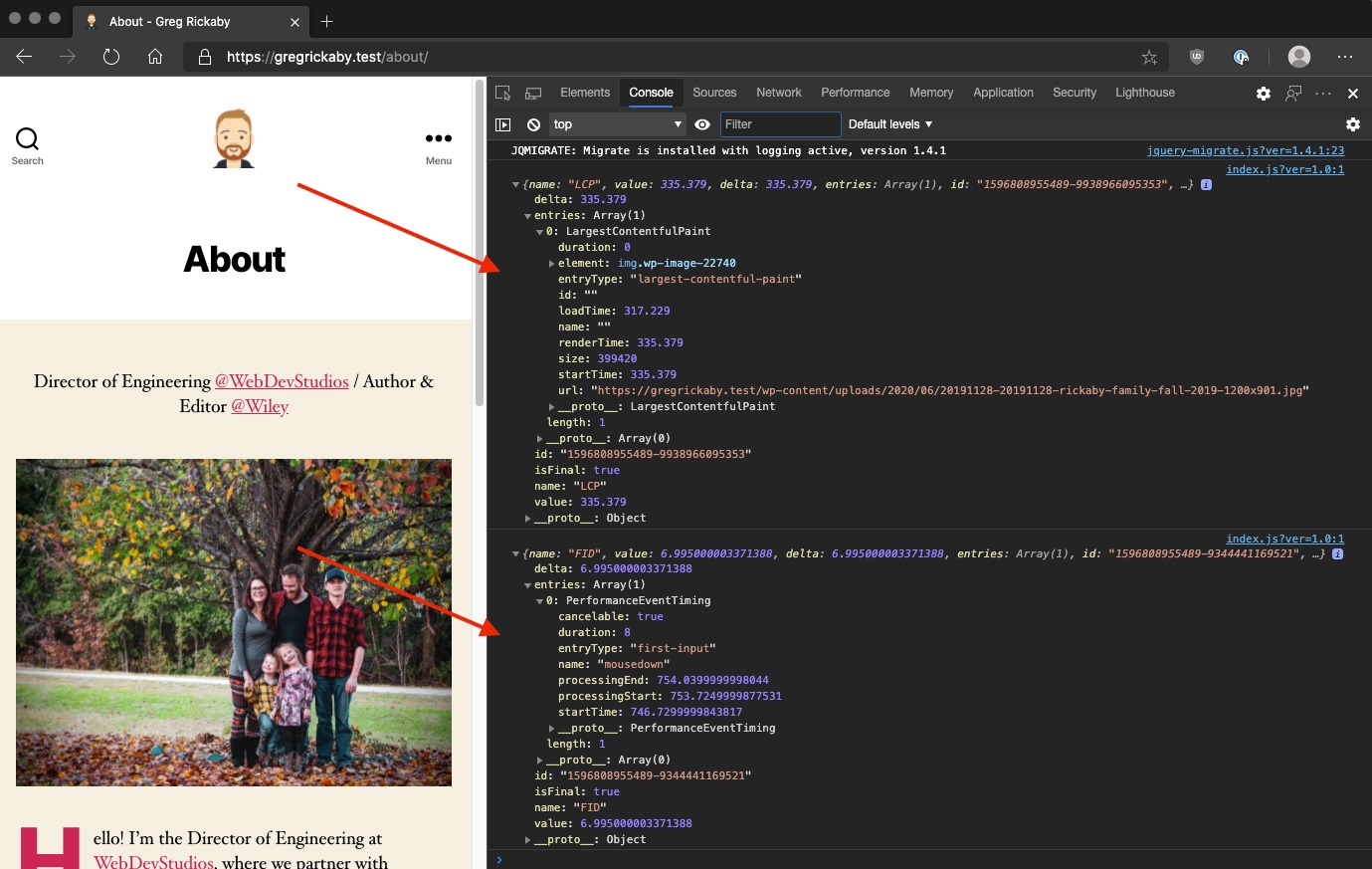Click the site Search icon

pyautogui.click(x=28, y=145)
